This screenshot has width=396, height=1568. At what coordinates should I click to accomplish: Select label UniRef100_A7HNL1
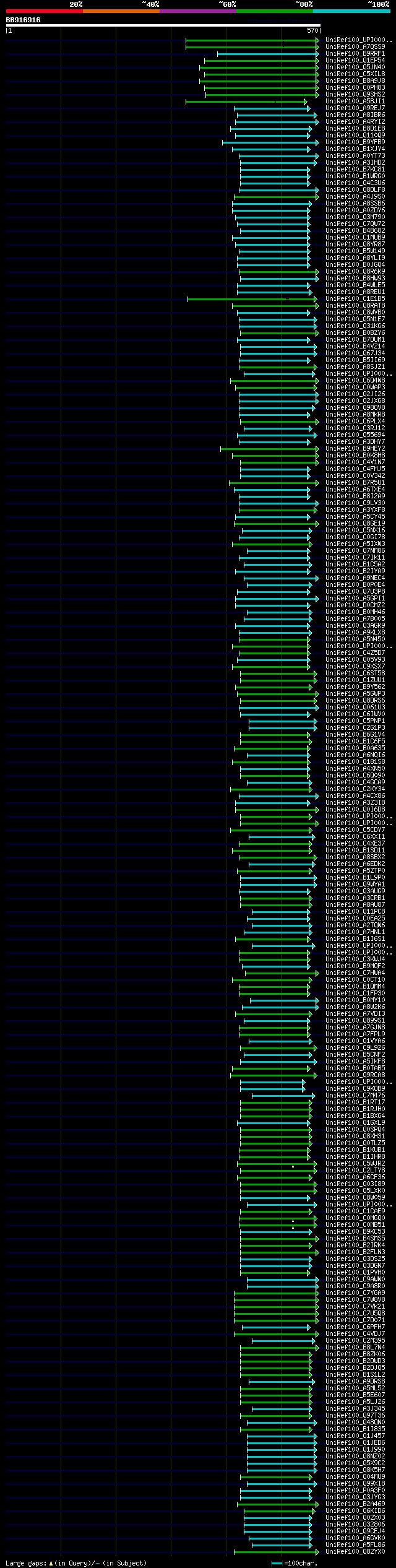(355, 932)
